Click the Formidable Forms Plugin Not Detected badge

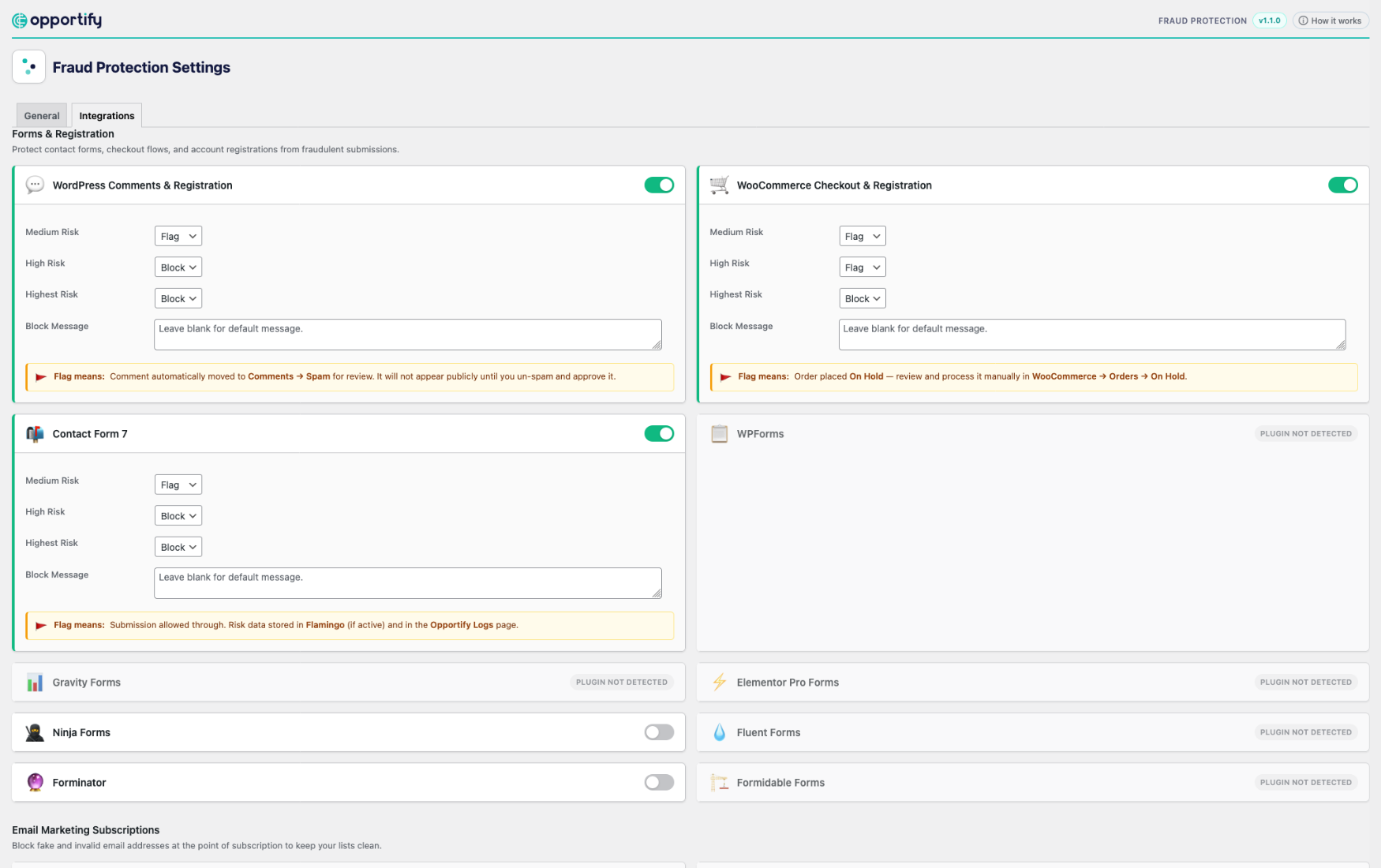point(1306,782)
